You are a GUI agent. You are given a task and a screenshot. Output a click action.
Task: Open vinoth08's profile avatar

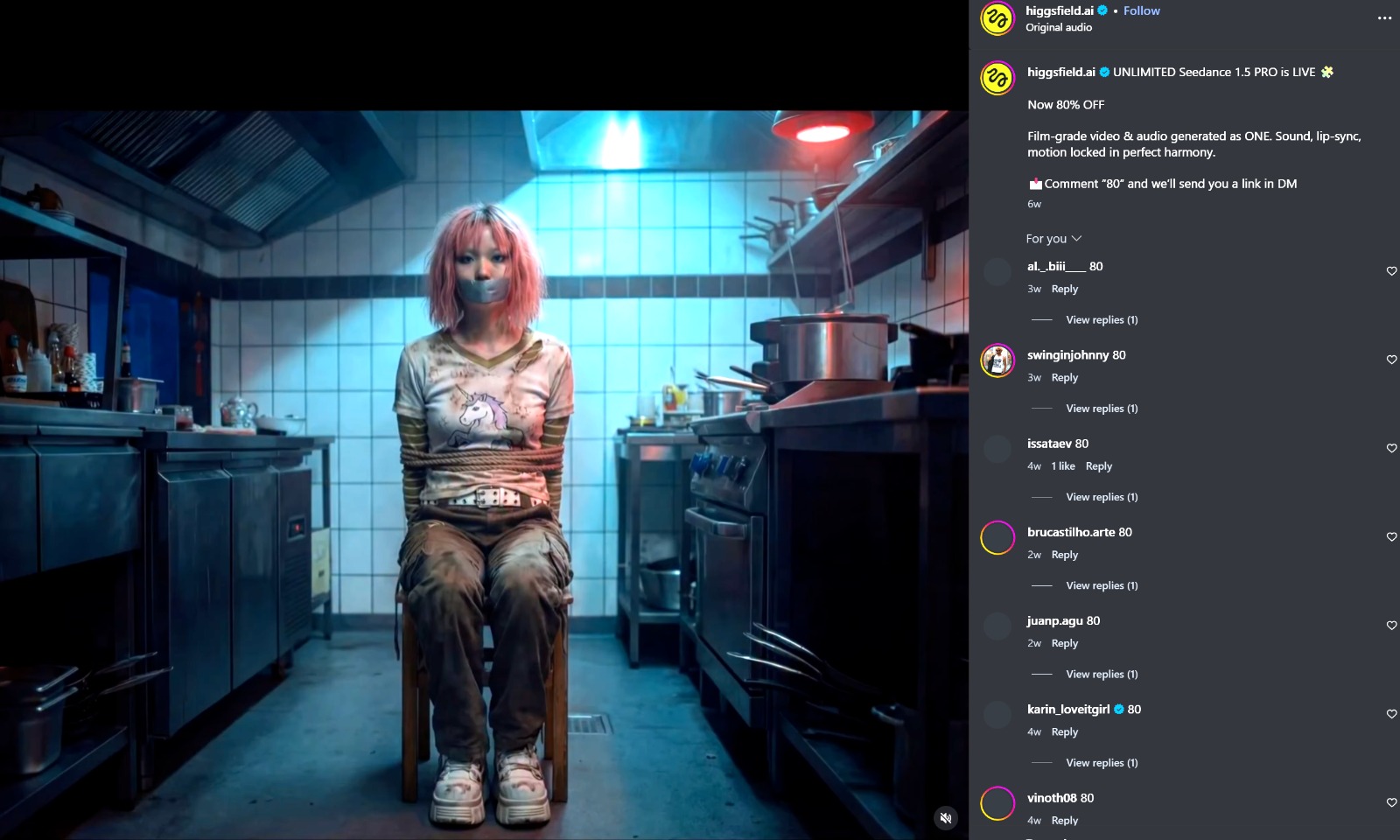click(997, 802)
